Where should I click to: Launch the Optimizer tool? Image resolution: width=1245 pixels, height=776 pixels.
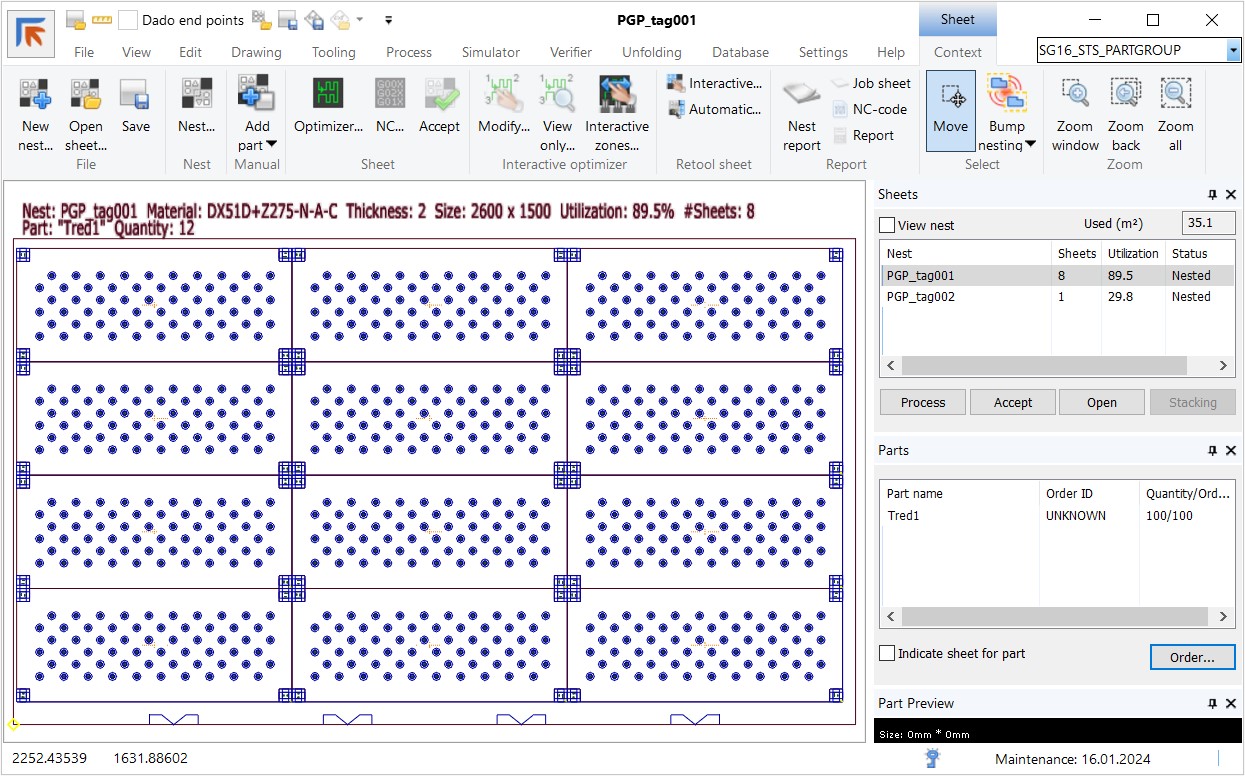pos(327,96)
